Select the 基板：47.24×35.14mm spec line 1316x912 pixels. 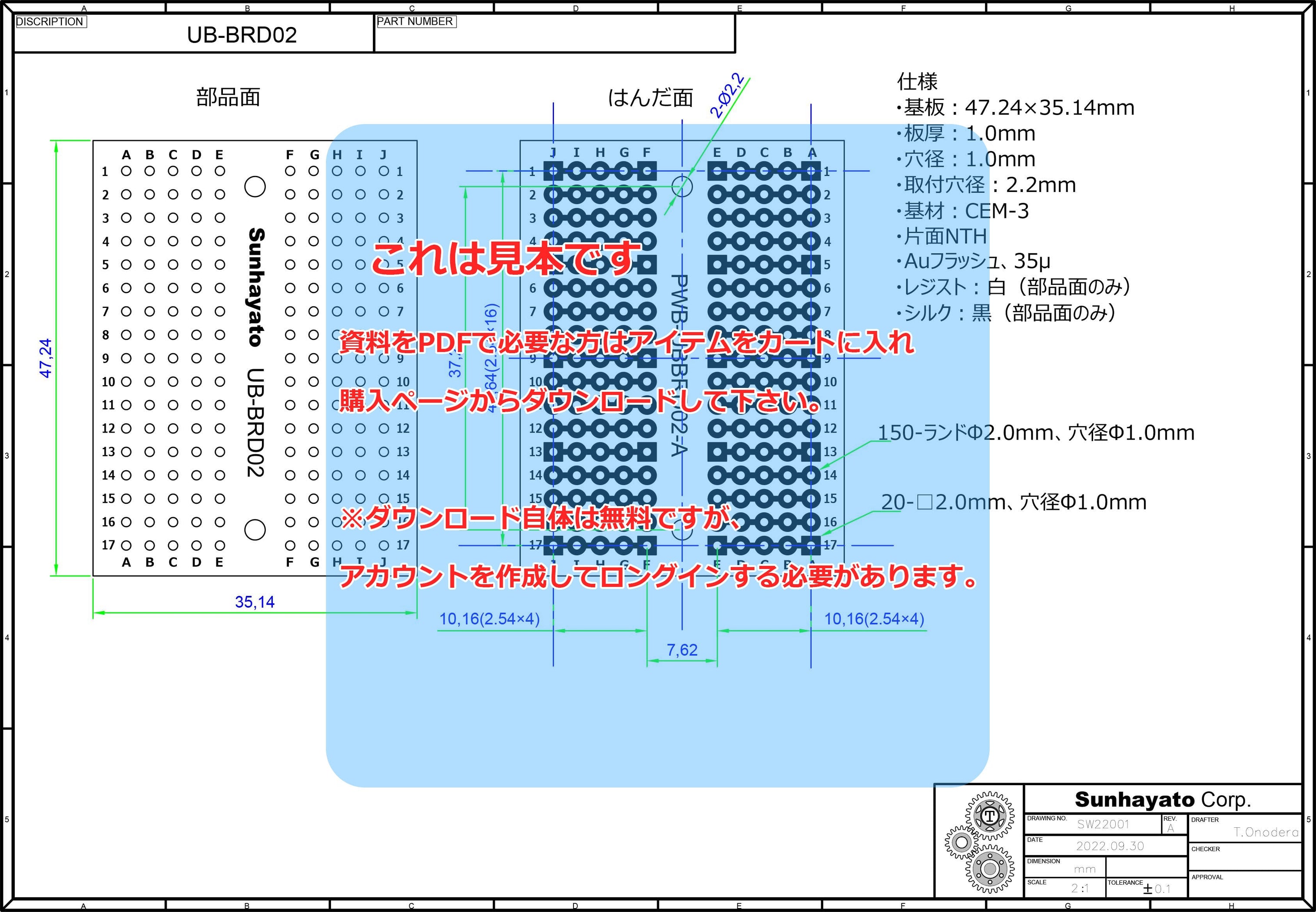(1015, 107)
